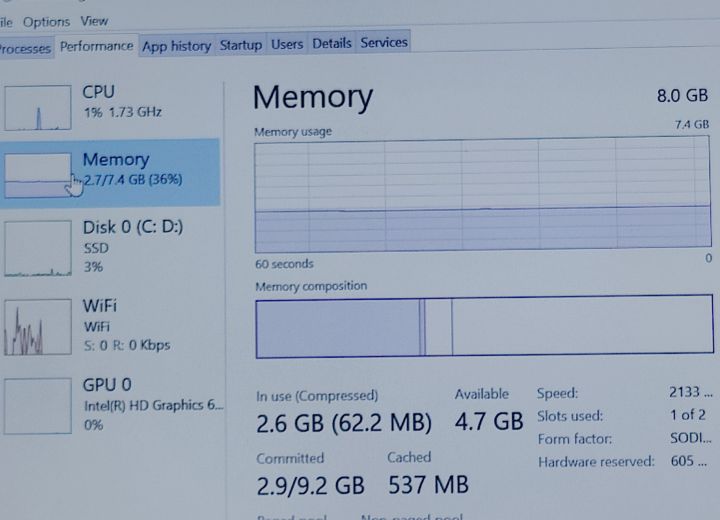Open the View menu
This screenshot has width=720, height=520.
(x=94, y=21)
